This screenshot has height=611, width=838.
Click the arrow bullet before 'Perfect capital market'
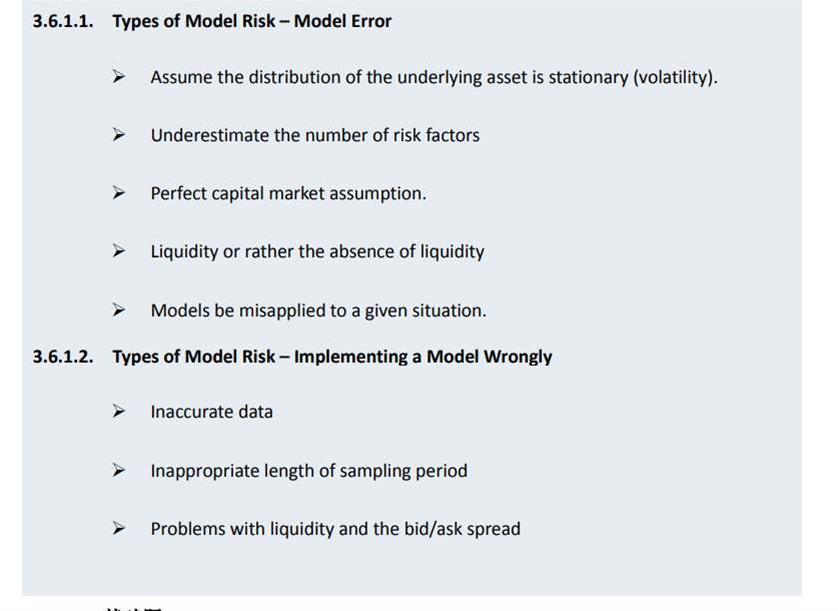[119, 192]
